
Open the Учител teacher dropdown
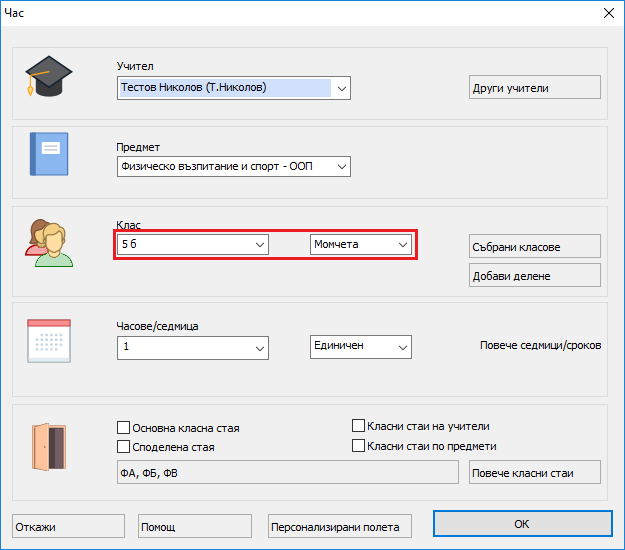tap(341, 89)
